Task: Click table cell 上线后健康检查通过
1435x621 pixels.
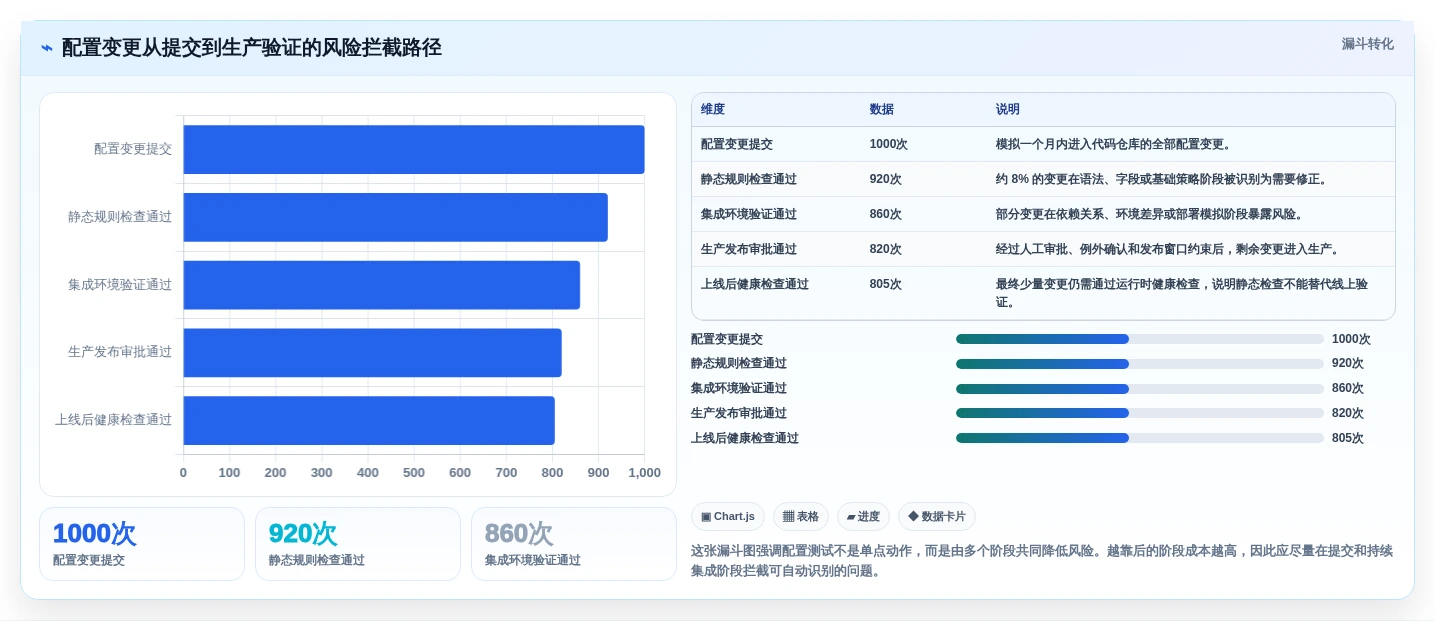Action: click(x=755, y=284)
